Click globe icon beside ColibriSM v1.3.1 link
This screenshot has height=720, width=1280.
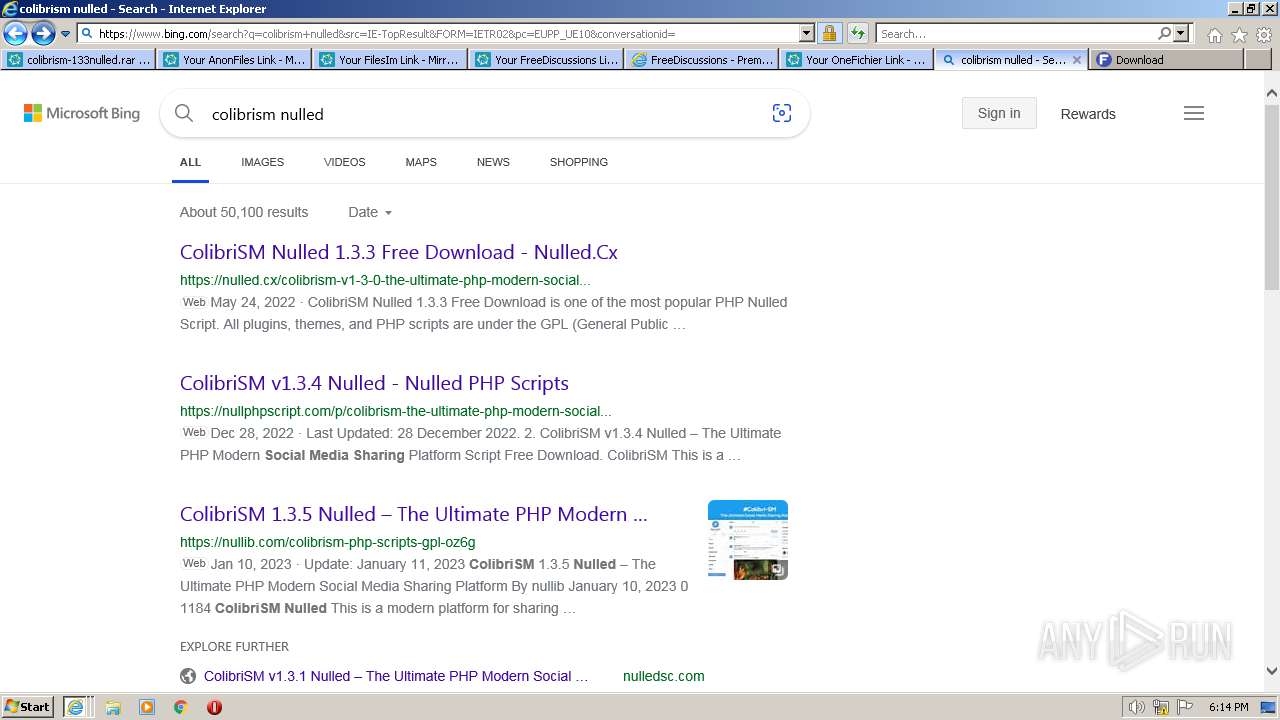[x=188, y=676]
